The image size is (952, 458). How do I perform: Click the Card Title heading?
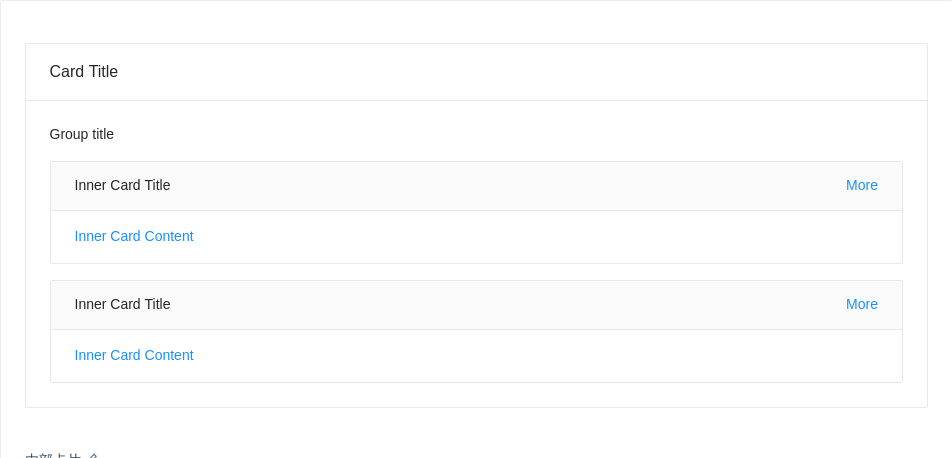[84, 72]
